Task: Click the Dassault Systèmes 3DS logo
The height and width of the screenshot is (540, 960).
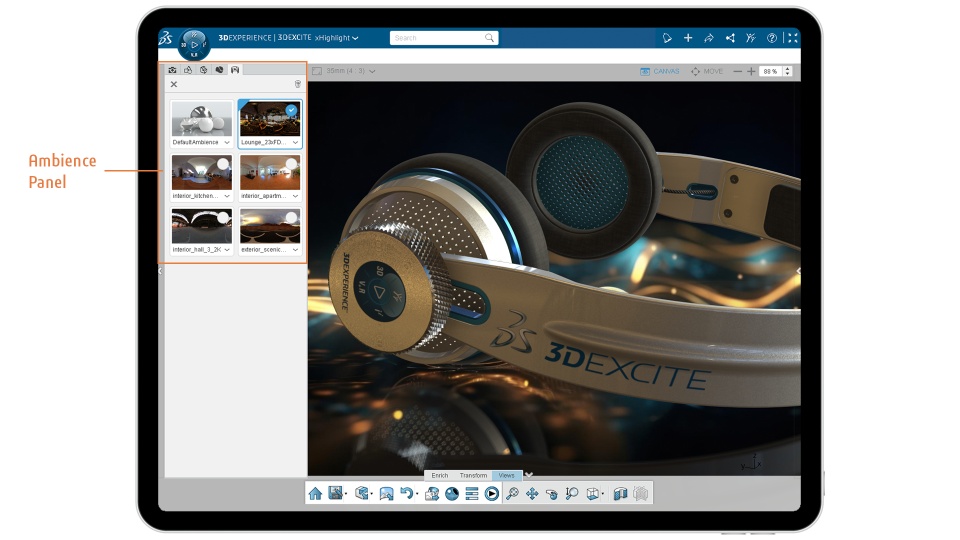Action: tap(165, 38)
